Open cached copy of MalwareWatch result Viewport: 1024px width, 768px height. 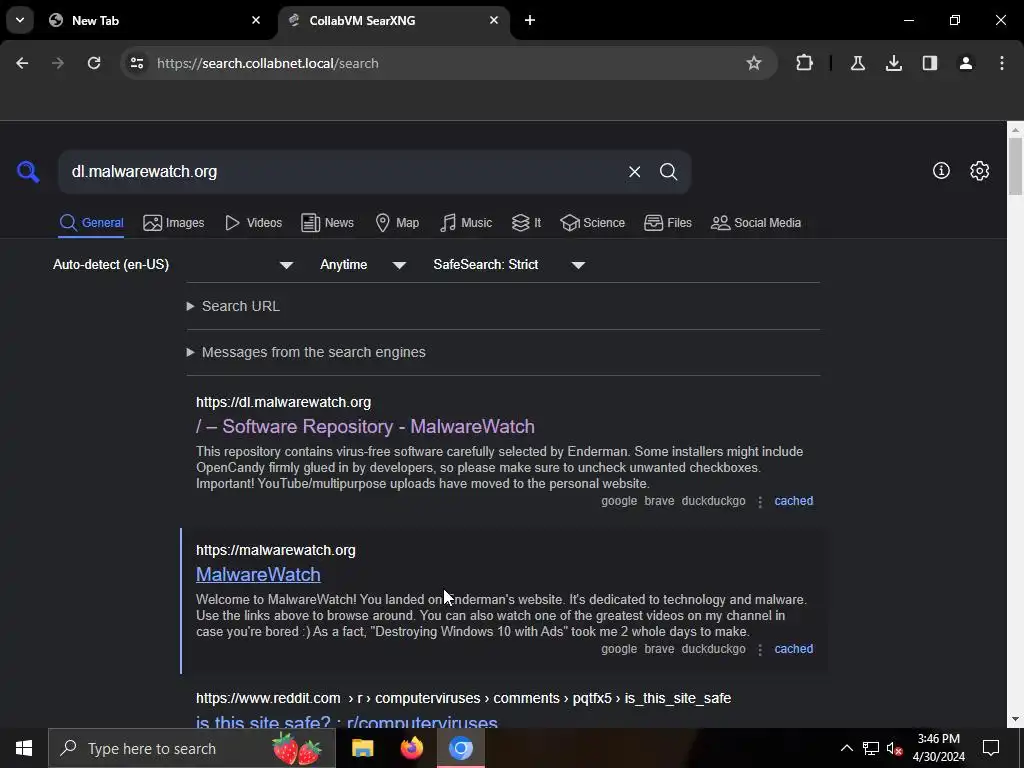pos(793,648)
